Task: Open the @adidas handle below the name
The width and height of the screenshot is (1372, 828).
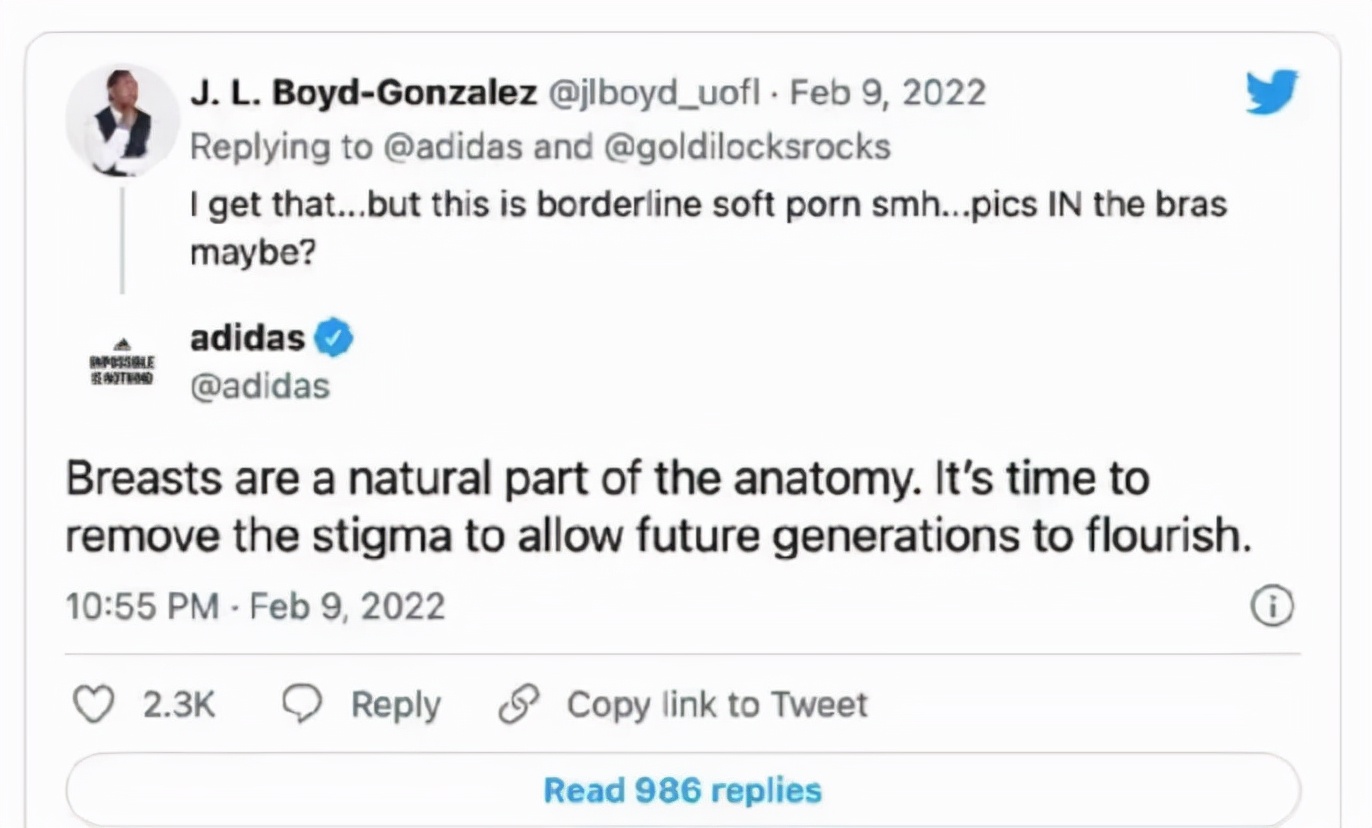Action: coord(259,386)
